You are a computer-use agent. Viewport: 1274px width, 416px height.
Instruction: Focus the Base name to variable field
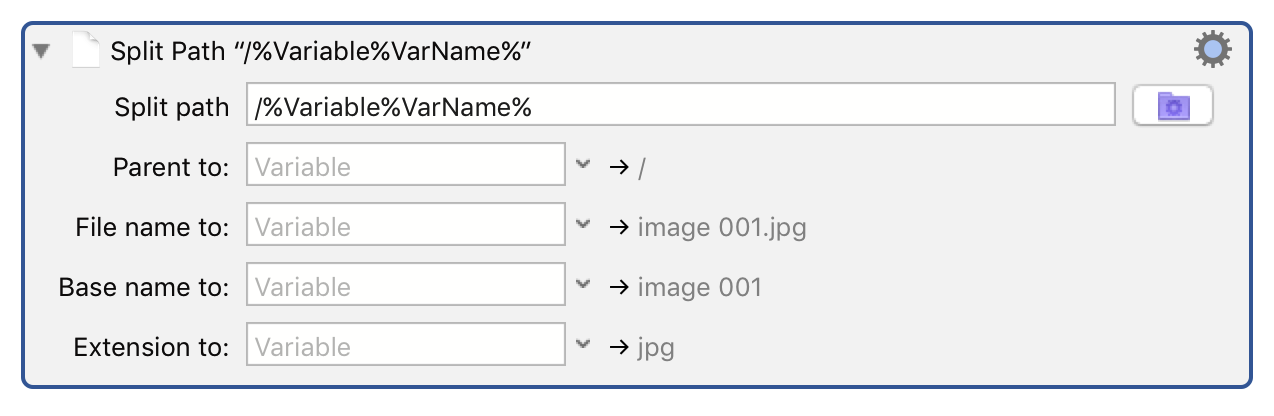pos(406,285)
